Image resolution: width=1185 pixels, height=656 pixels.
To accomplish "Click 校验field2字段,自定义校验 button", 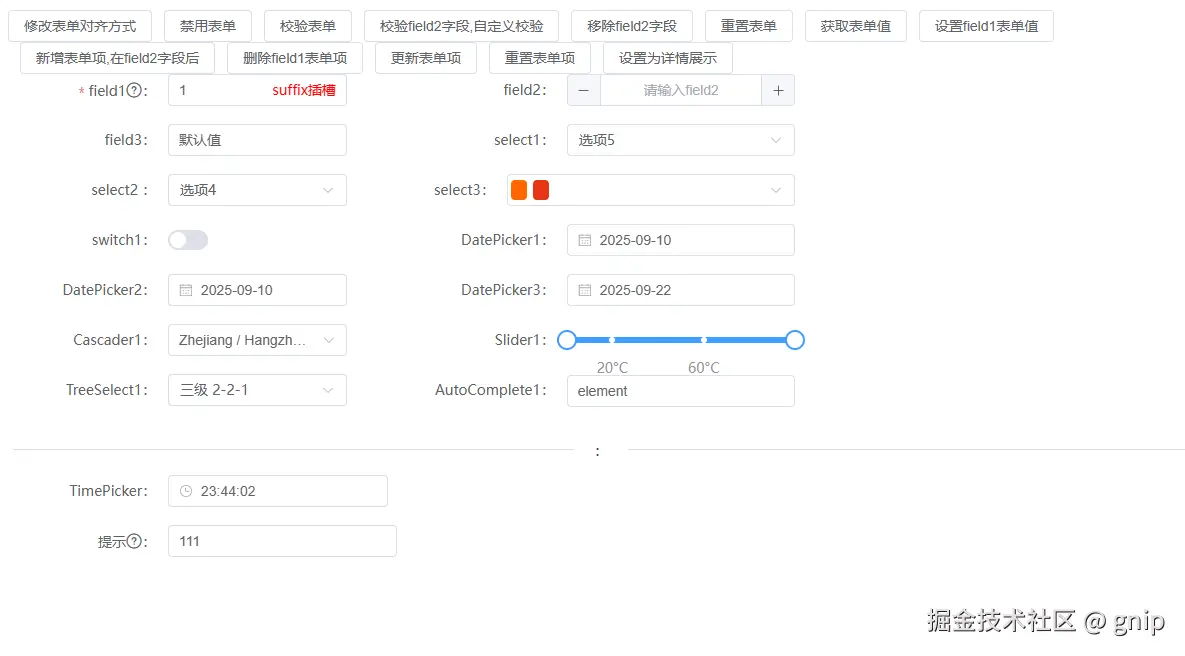I will click(x=461, y=26).
